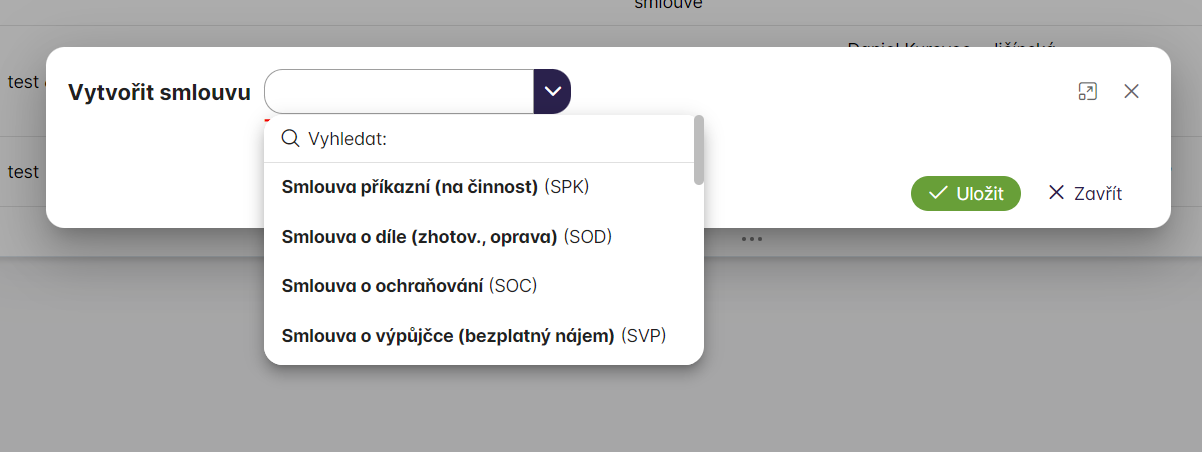Click the Zavřít text button
This screenshot has width=1202, height=452.
1097,194
